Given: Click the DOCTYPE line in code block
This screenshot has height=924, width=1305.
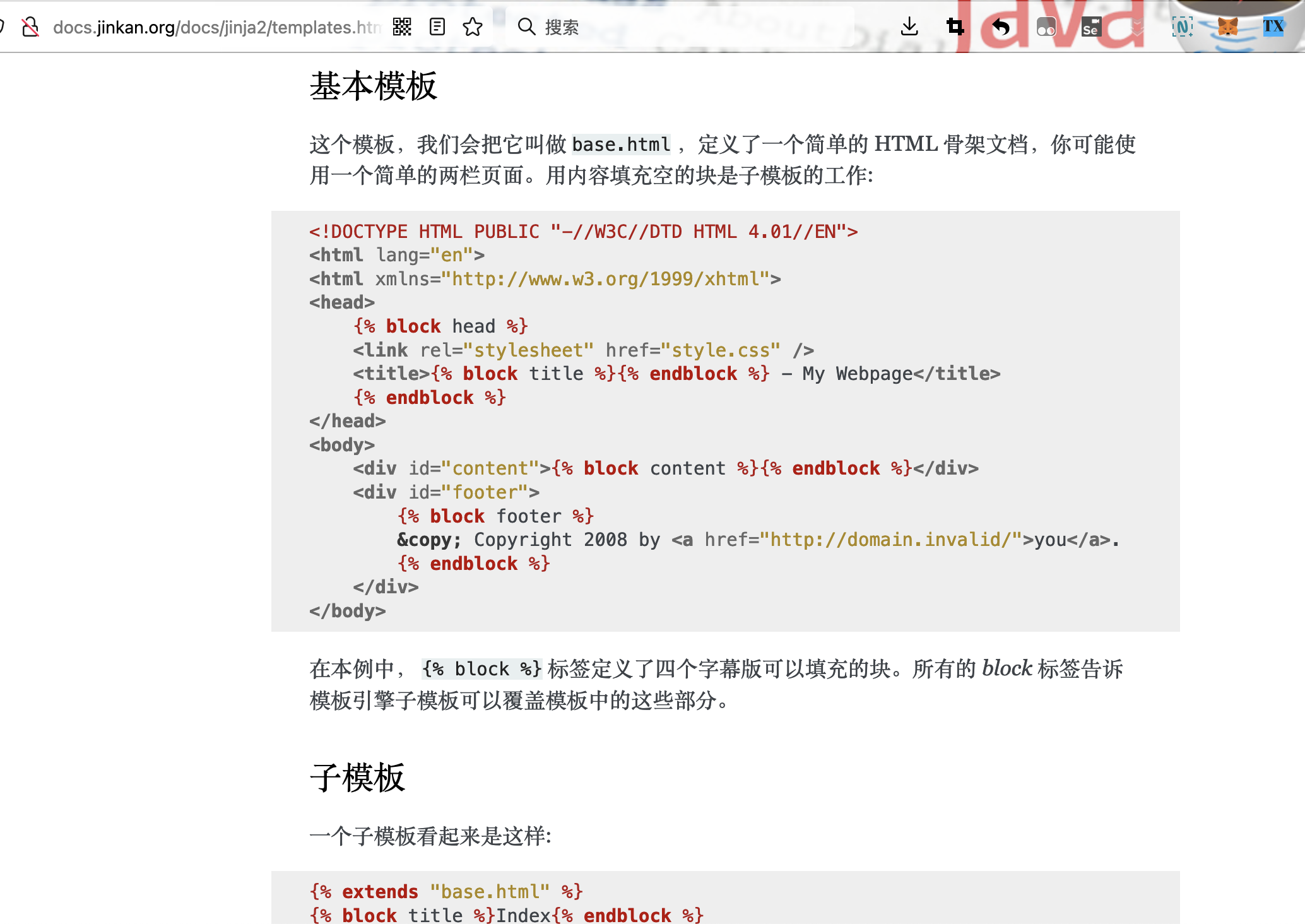Looking at the screenshot, I should (584, 232).
